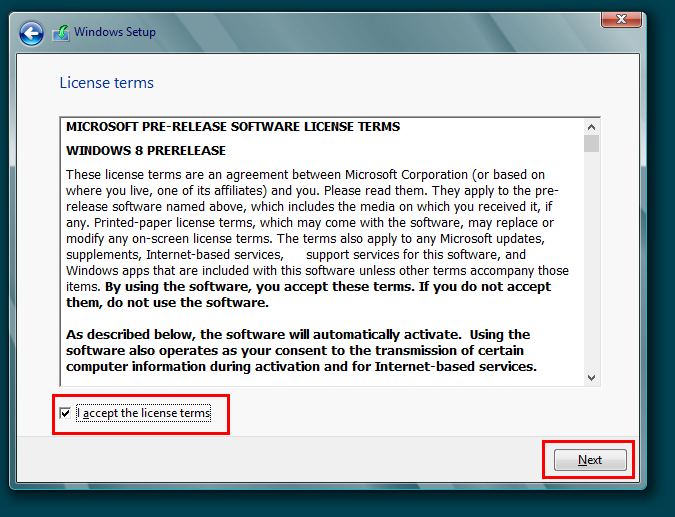The image size is (675, 517).
Task: Uncheck the accept license terms checkbox
Action: [65, 413]
